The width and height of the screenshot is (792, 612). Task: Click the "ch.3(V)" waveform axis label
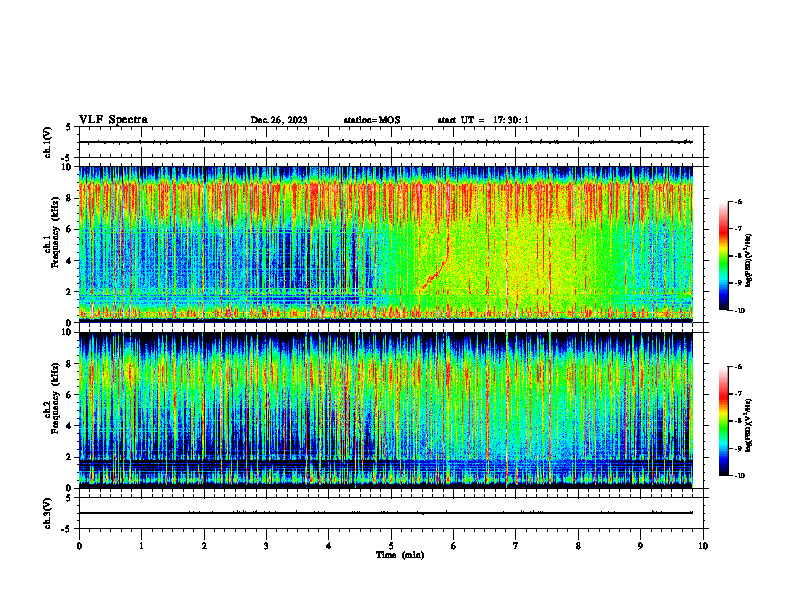47,513
